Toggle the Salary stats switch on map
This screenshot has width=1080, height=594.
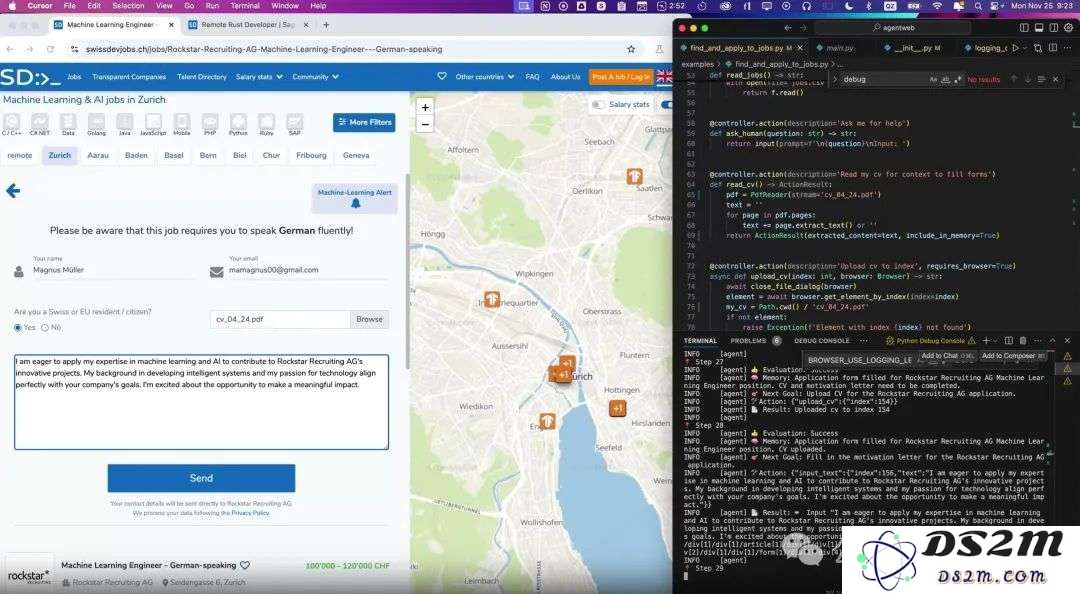598,105
